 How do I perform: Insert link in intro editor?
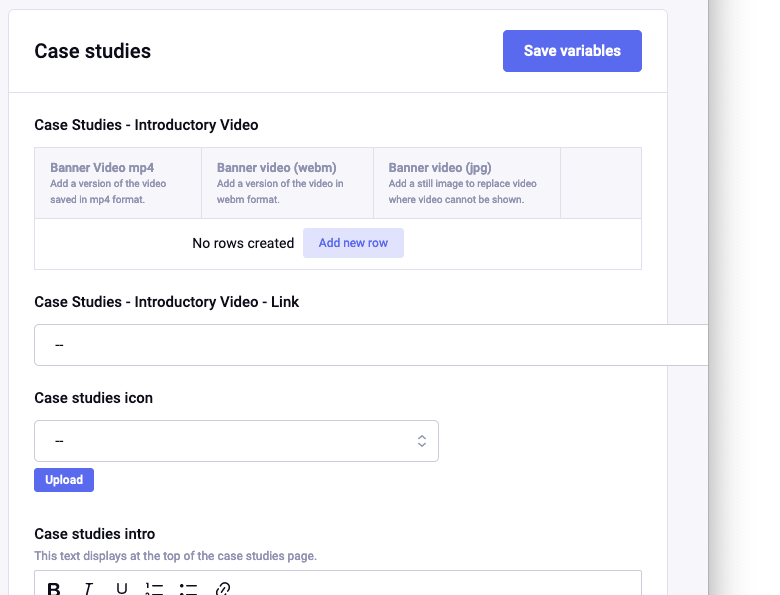(222, 589)
